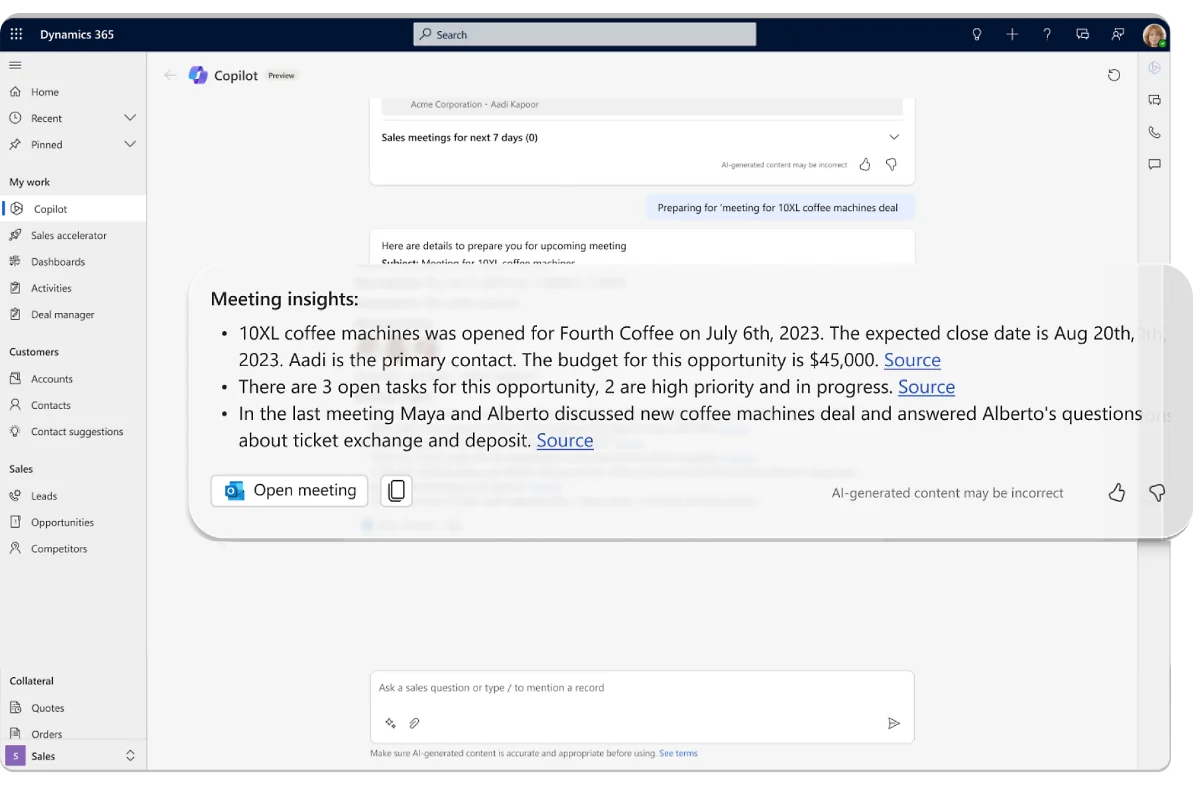The image size is (1200, 785).
Task: Click the Open meeting button
Action: (x=289, y=490)
